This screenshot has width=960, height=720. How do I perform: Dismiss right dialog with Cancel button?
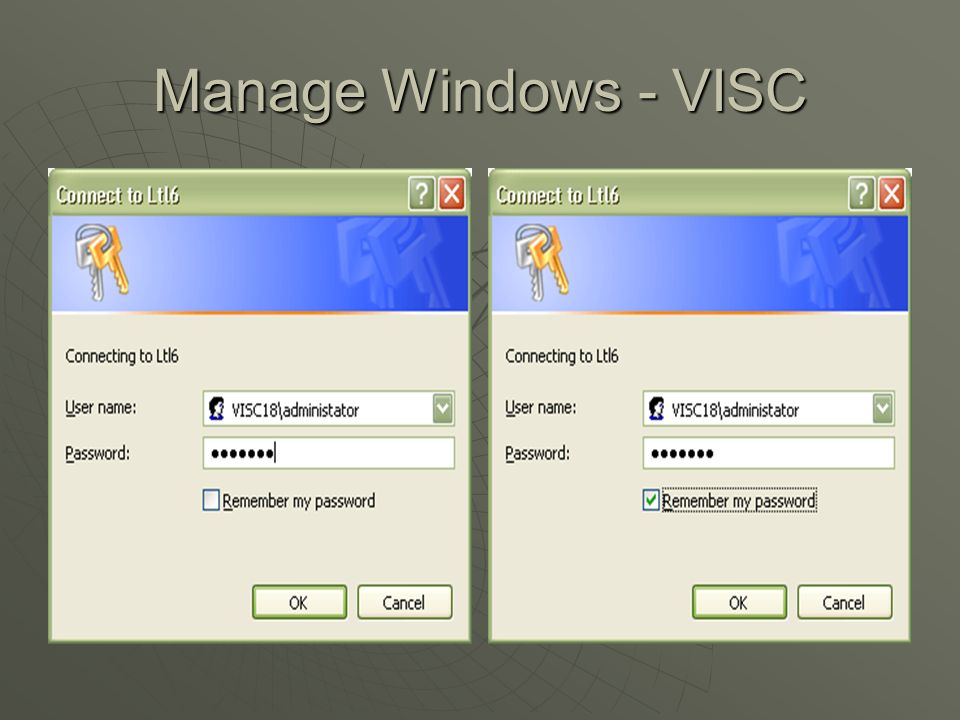[x=844, y=602]
